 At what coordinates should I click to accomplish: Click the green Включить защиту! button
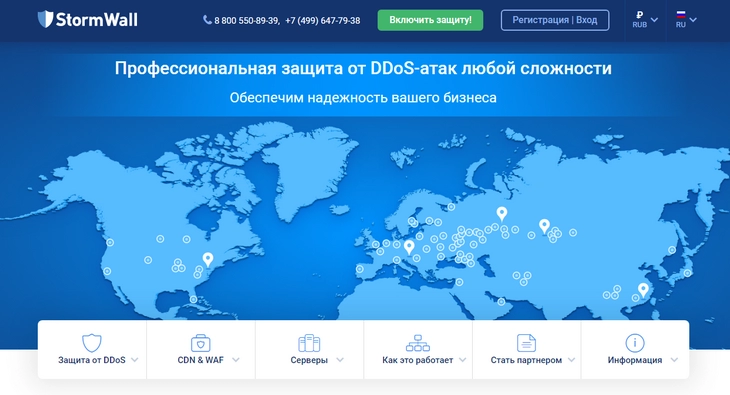[x=430, y=20]
